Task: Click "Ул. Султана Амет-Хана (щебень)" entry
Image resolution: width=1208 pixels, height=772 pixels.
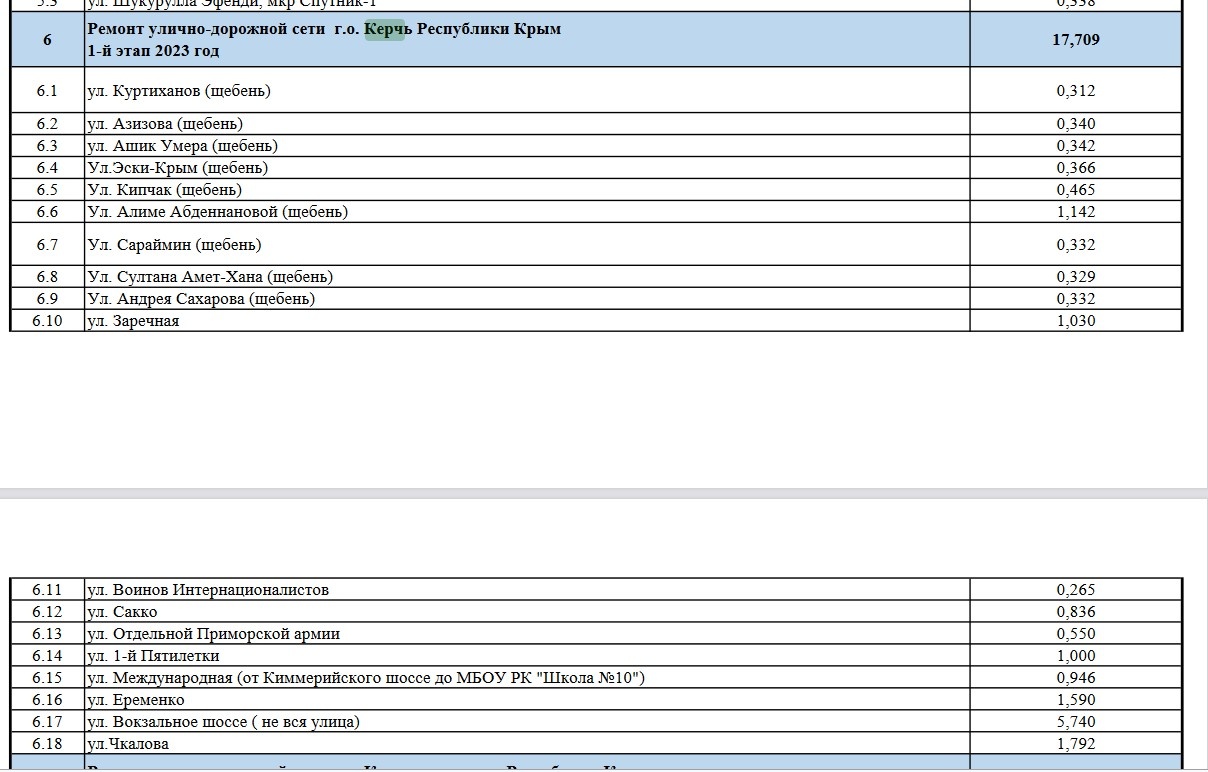Action: pos(210,277)
